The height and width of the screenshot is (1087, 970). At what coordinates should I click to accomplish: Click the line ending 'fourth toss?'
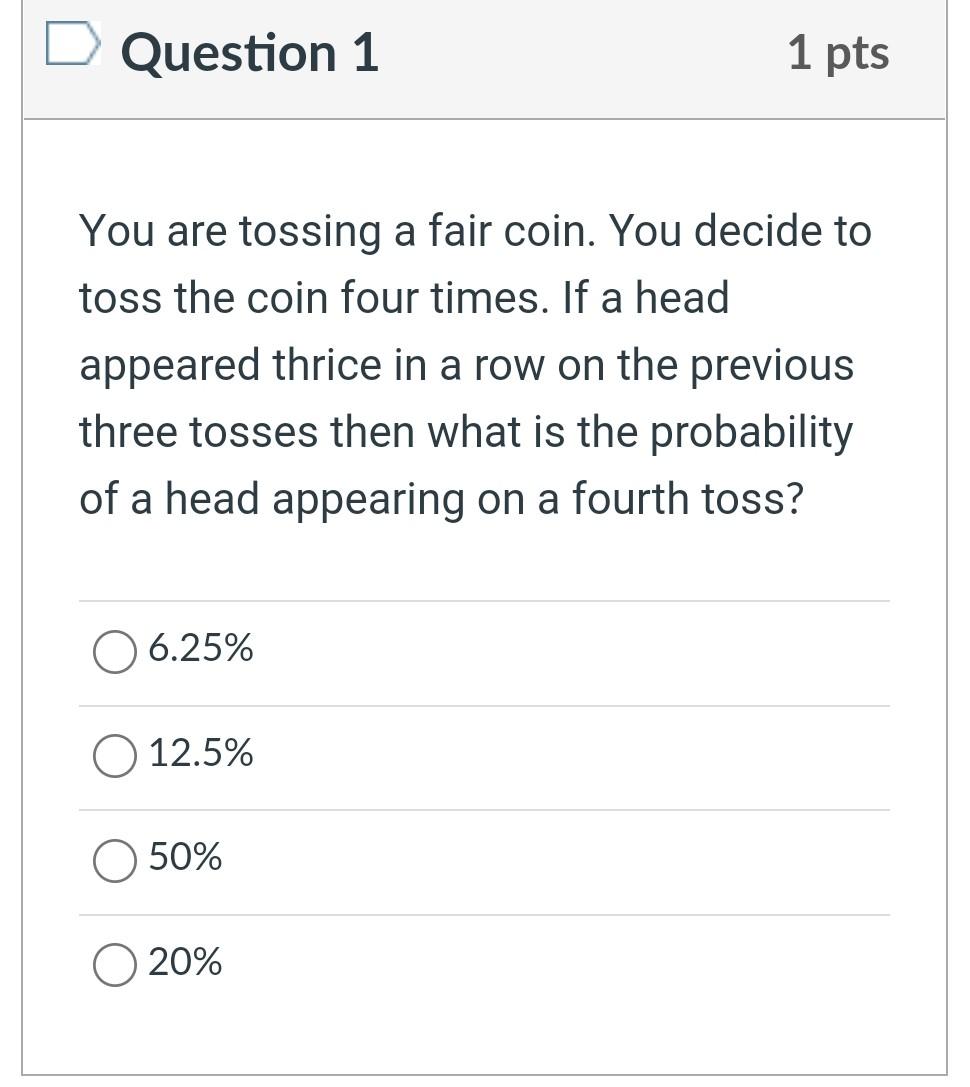(441, 499)
